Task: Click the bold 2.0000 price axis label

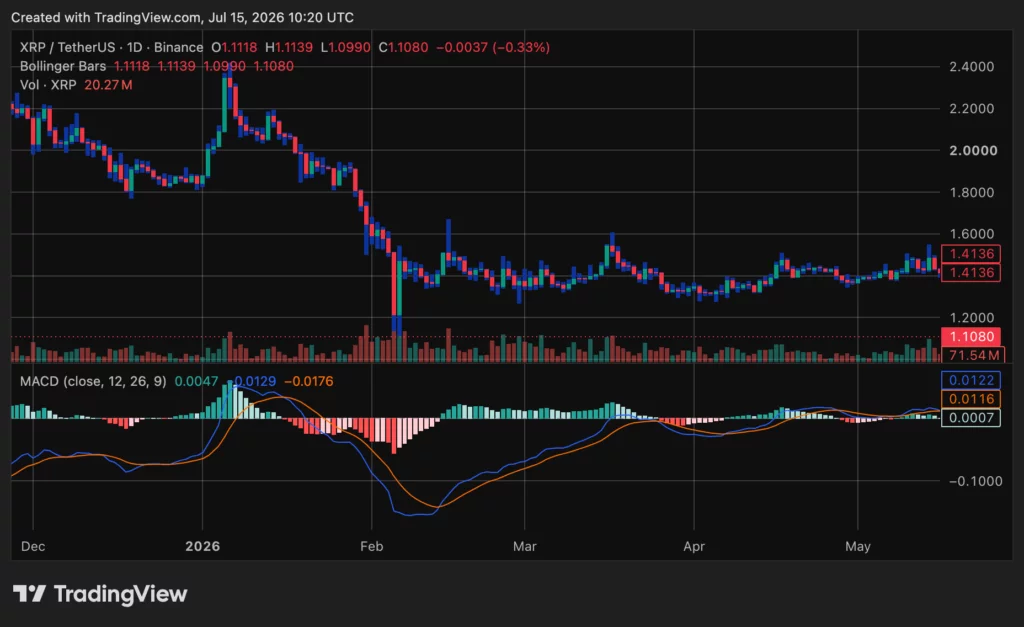Action: (972, 150)
